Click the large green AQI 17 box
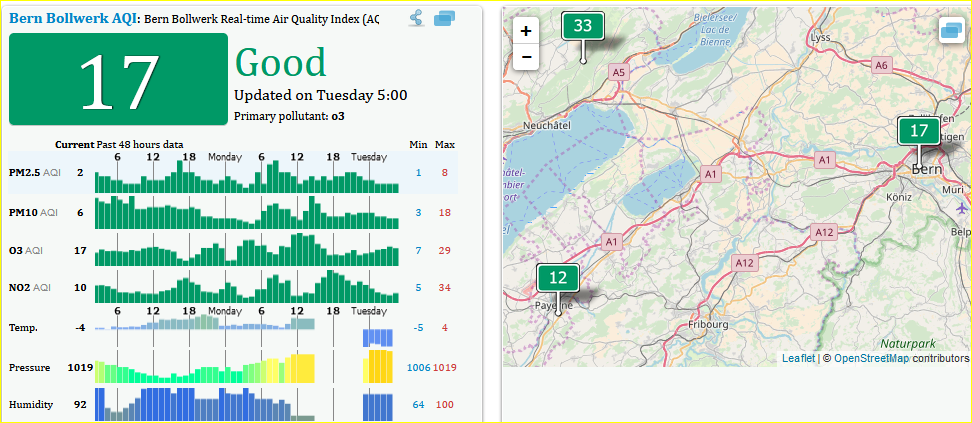972x423 pixels. pyautogui.click(x=118, y=80)
